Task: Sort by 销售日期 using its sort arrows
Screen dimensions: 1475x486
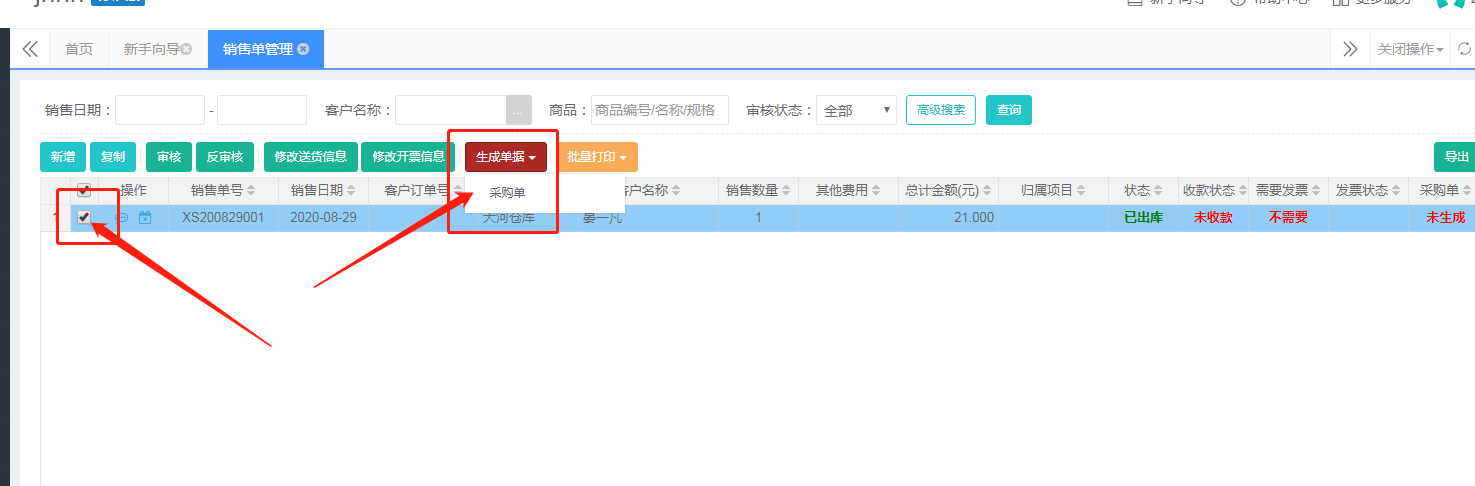Action: 351,190
